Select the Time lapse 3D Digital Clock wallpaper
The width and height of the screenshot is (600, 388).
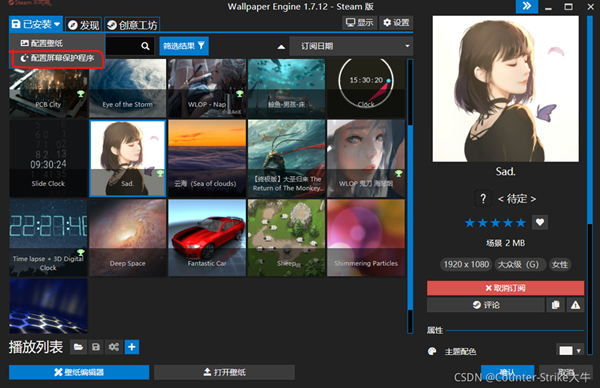(x=48, y=238)
